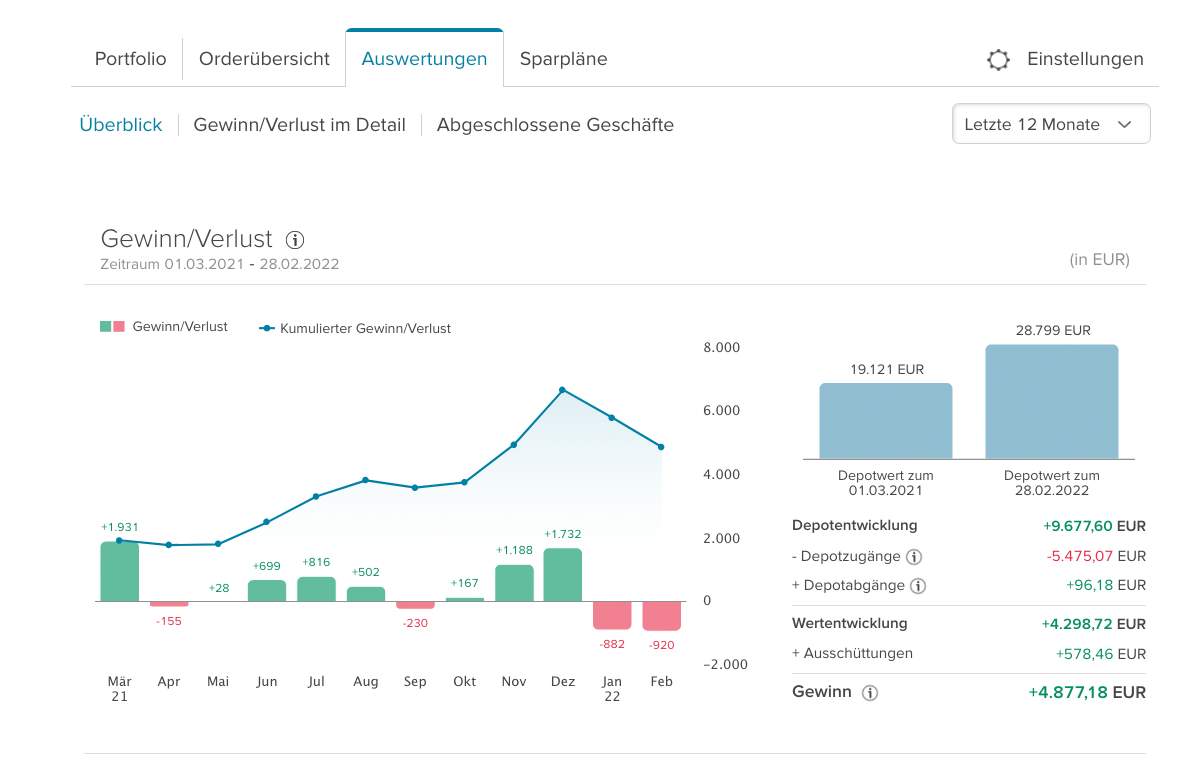Click the April red loss bar
Image resolution: width=1200 pixels, height=772 pixels.
(169, 604)
